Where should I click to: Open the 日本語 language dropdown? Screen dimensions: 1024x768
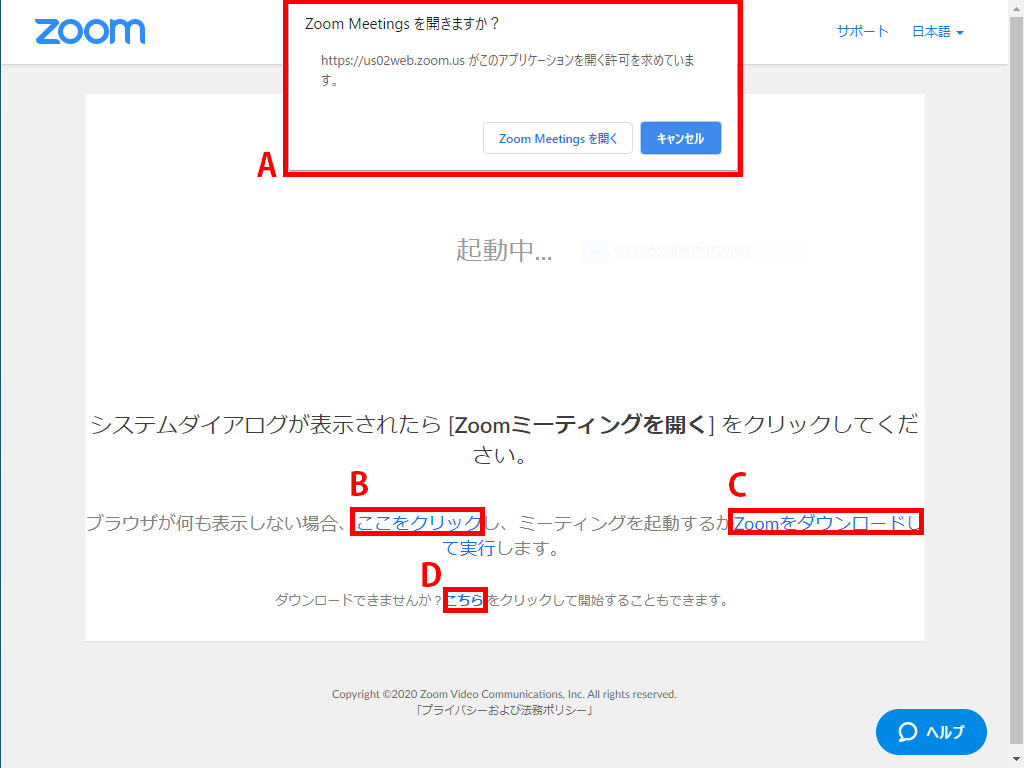pyautogui.click(x=938, y=31)
